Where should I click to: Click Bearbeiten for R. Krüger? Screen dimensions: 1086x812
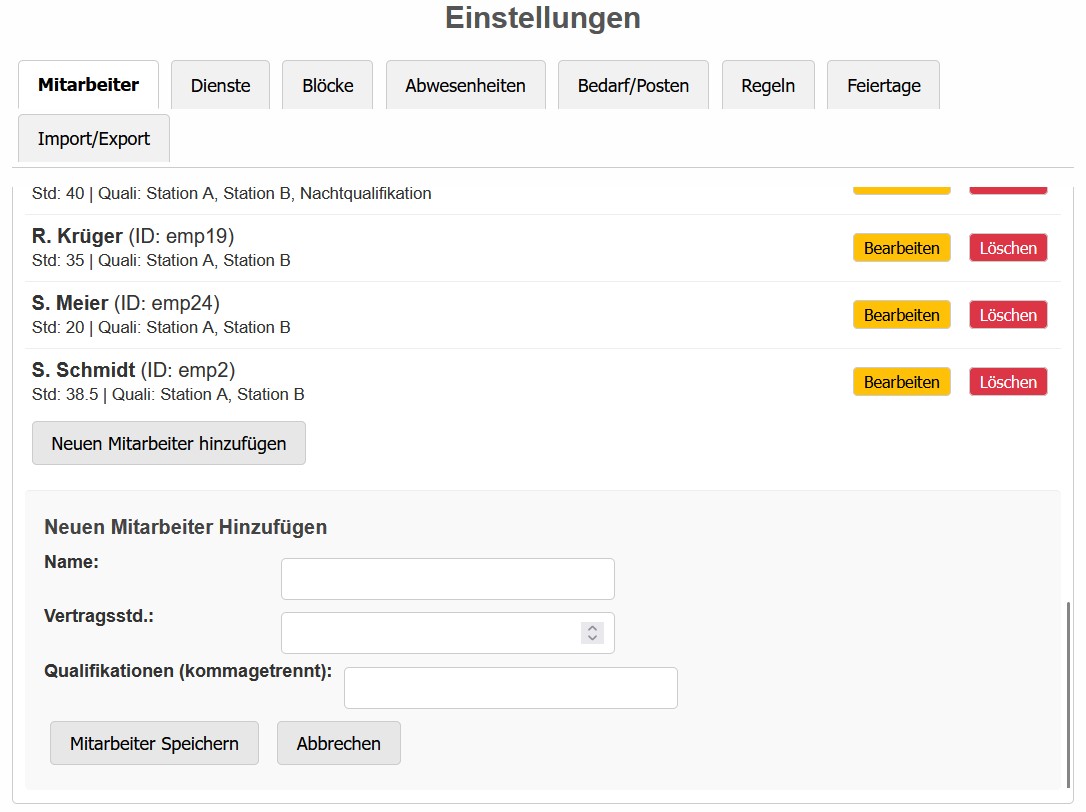[901, 248]
